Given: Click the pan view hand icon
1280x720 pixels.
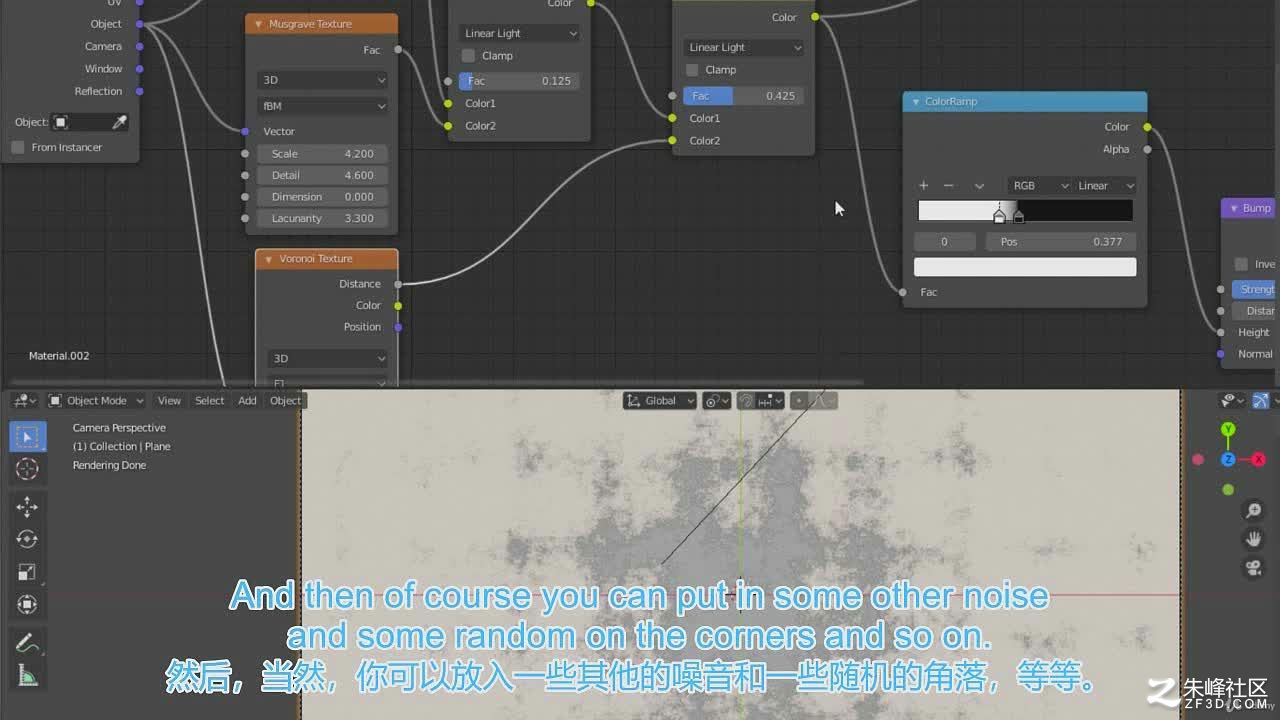Looking at the screenshot, I should (x=1253, y=539).
